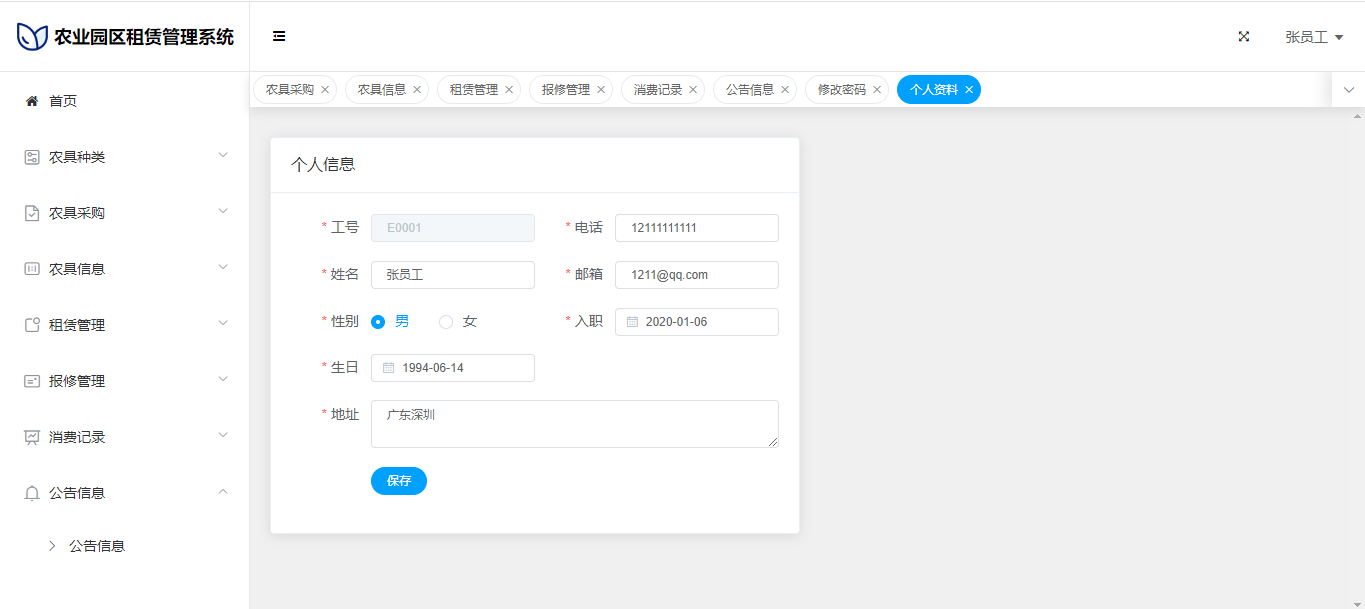Click the bell icon for 公告信息
This screenshot has height=609, width=1365.
[32, 493]
